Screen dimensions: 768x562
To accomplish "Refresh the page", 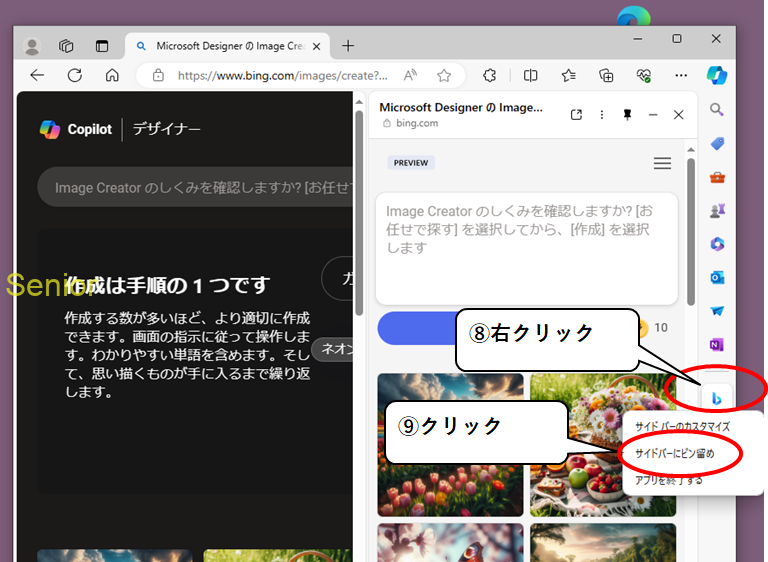I will 74,75.
